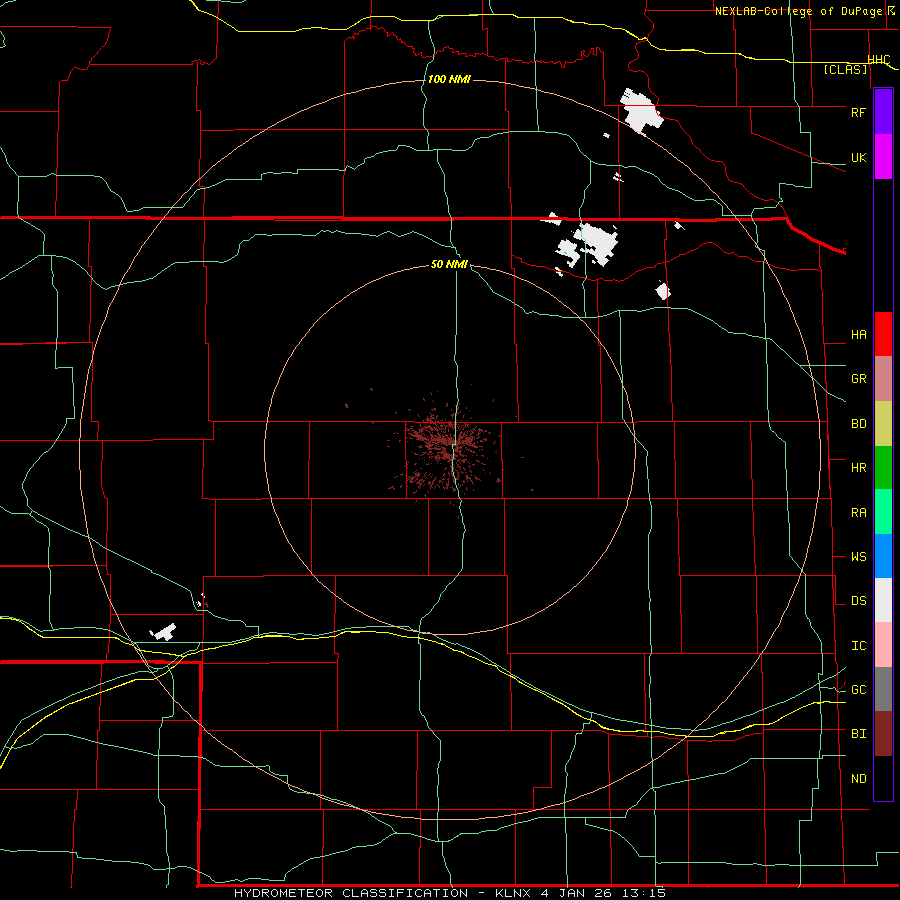Click the HR legend label text
The image size is (900, 900).
858,468
